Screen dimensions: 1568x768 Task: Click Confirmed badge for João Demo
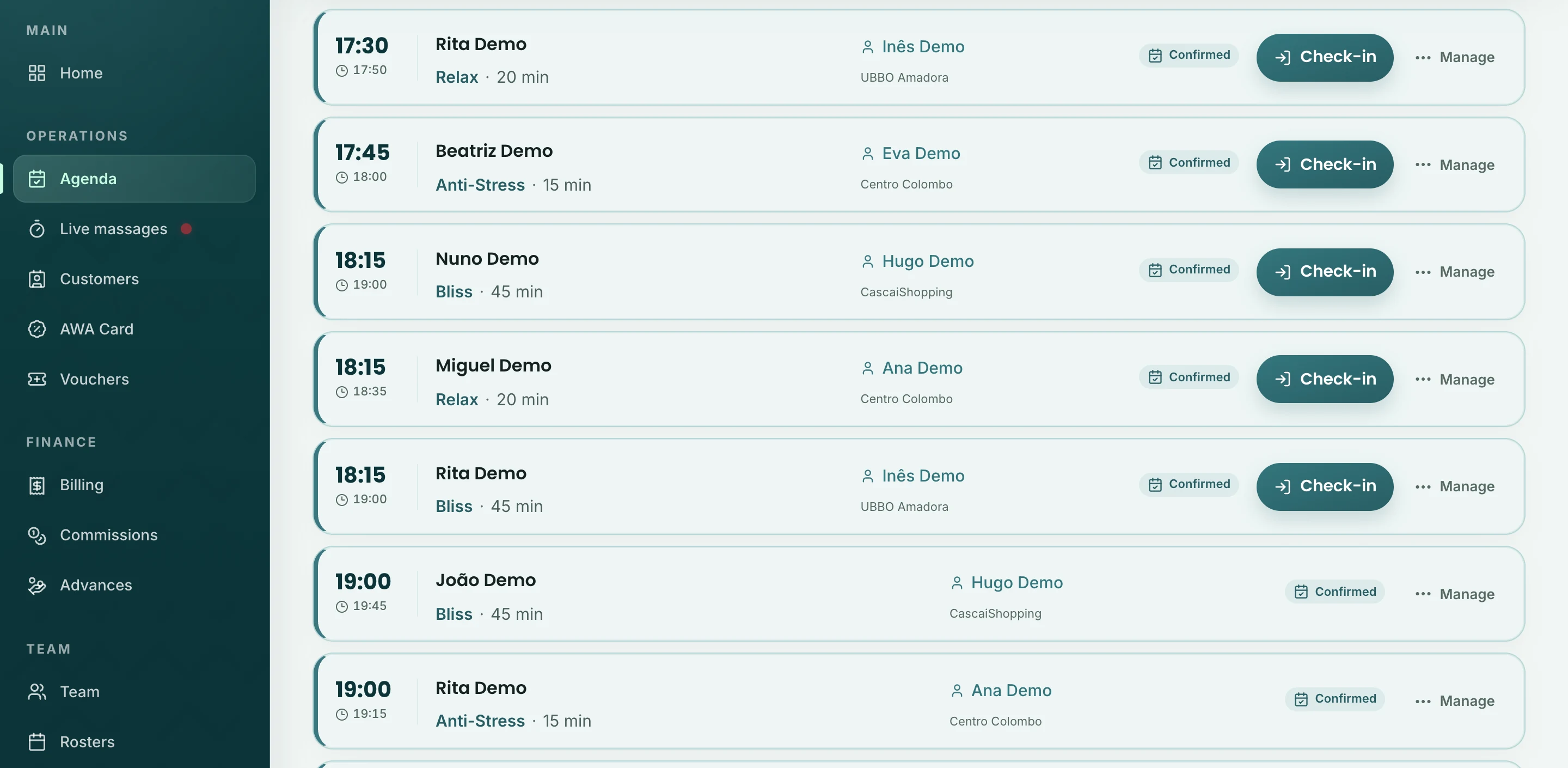[1334, 592]
